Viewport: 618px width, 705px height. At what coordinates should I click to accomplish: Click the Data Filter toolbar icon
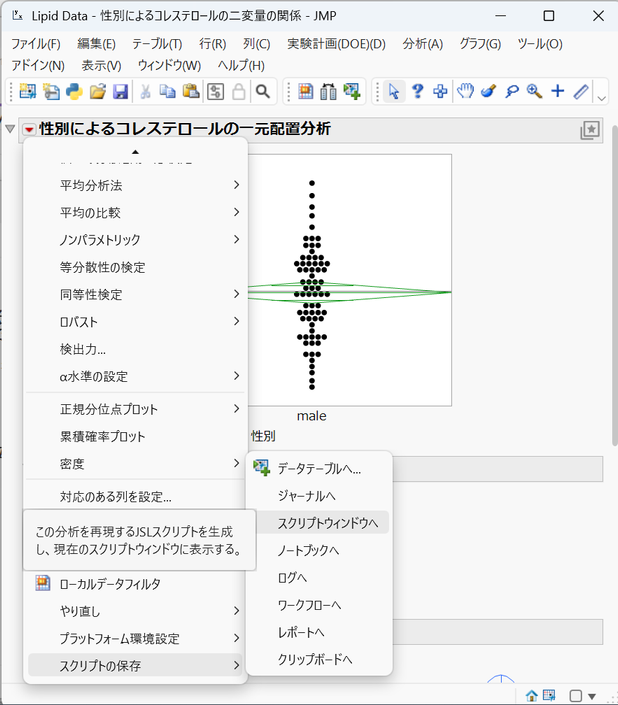[x=306, y=92]
